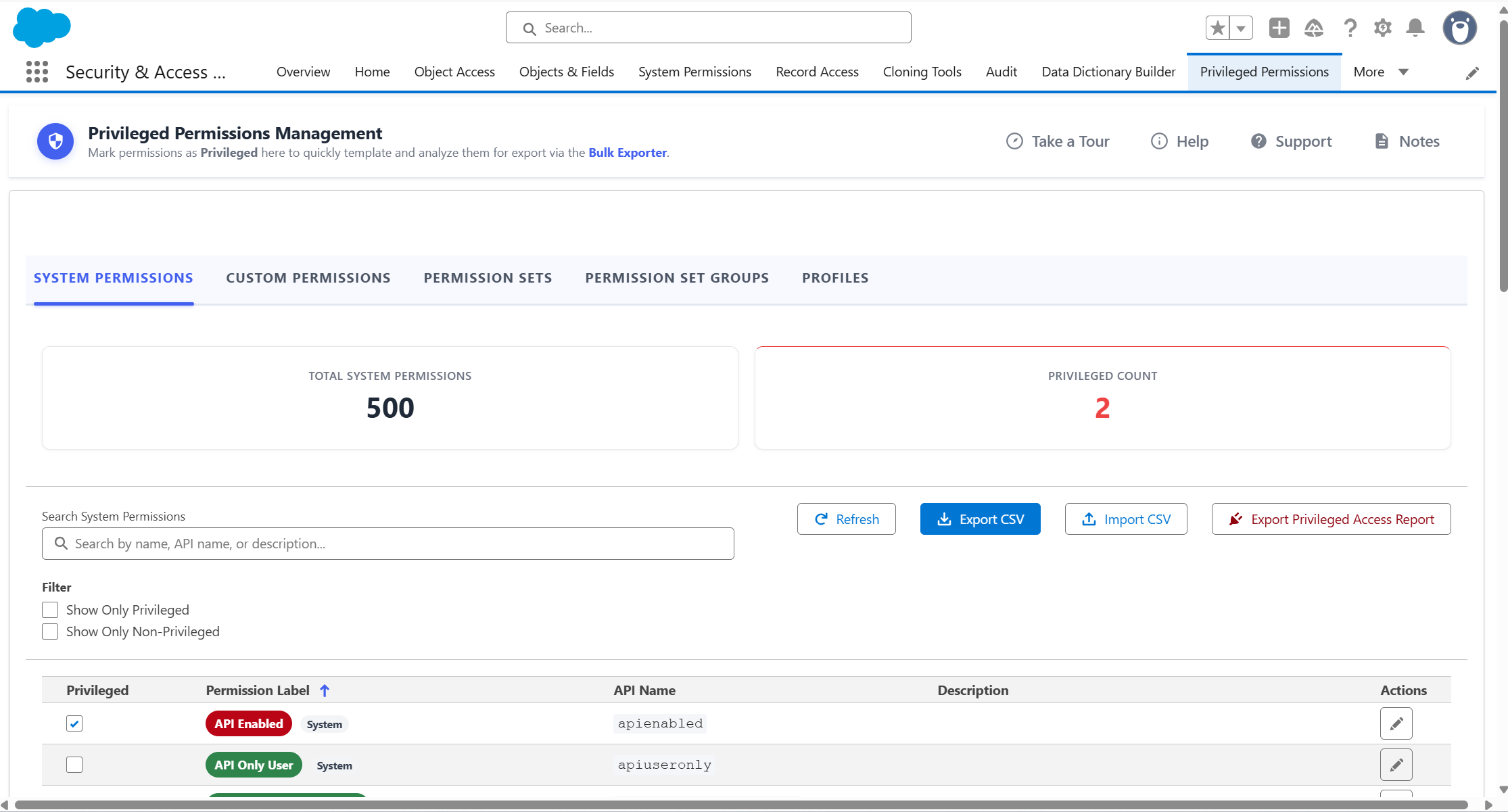
Task: Click the Support question icon
Action: point(1258,141)
